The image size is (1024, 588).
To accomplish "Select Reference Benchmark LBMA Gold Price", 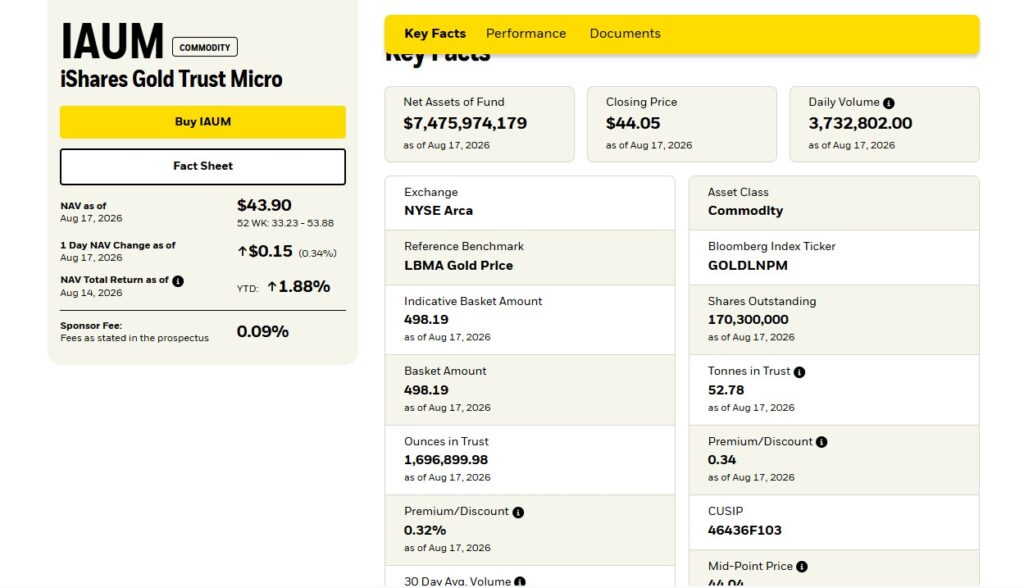I will coord(458,266).
